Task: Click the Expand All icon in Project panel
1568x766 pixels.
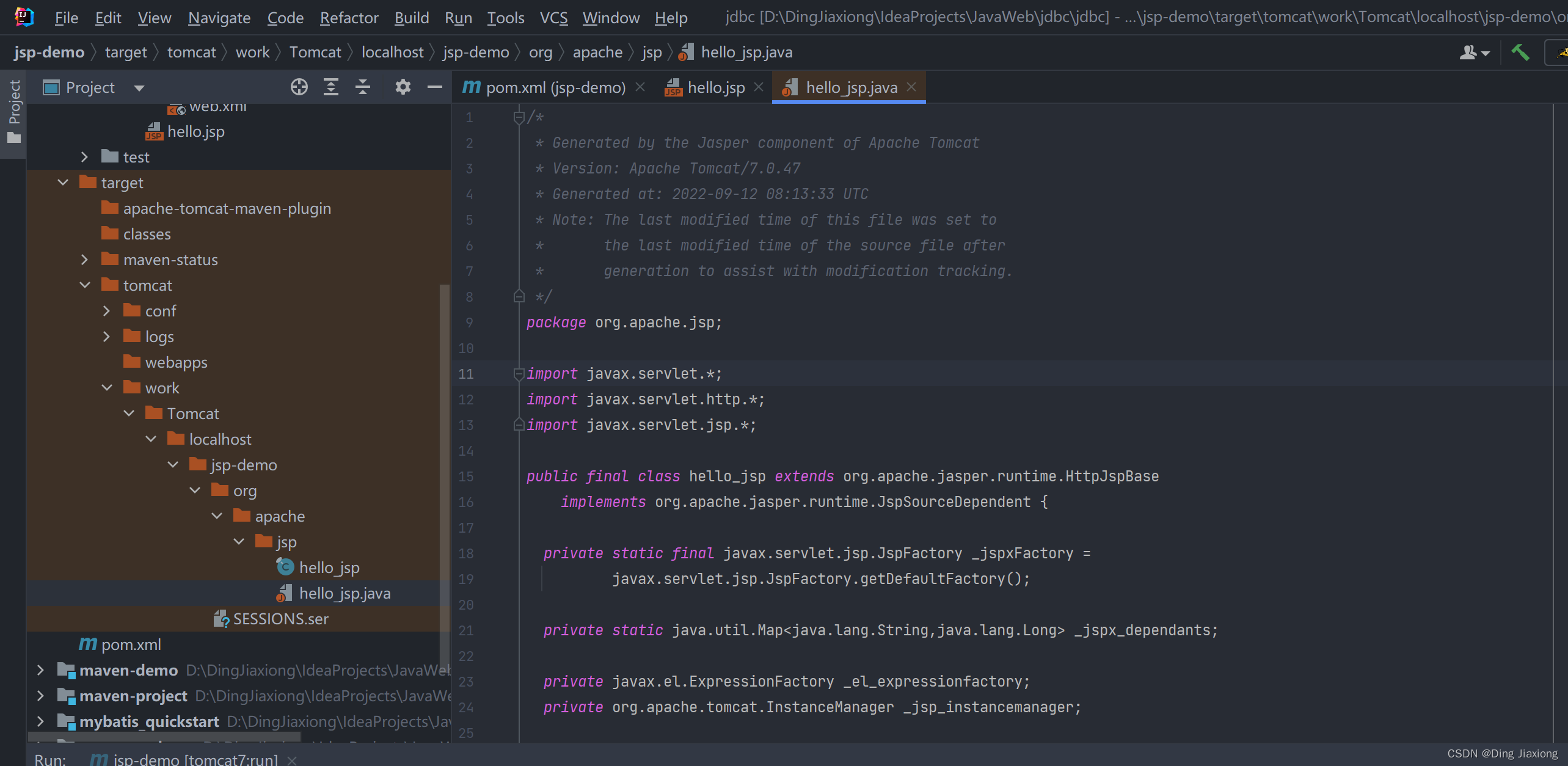Action: pos(330,87)
